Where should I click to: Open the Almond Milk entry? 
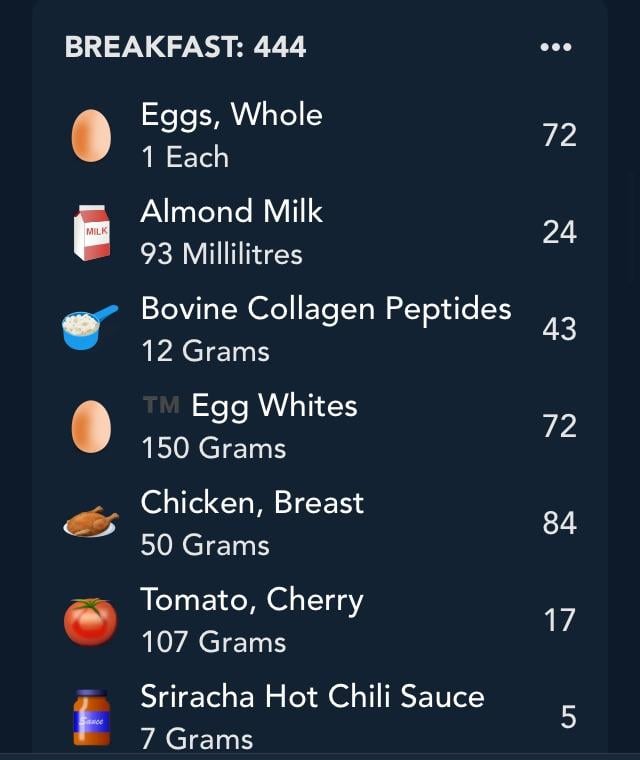click(320, 233)
